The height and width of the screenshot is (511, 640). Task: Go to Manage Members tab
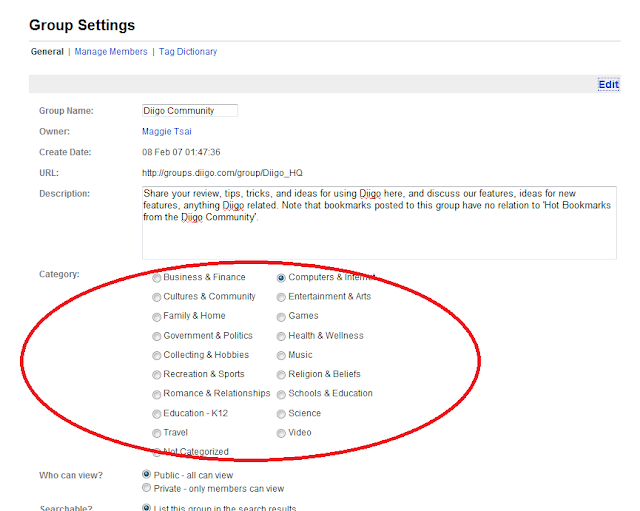[x=111, y=52]
